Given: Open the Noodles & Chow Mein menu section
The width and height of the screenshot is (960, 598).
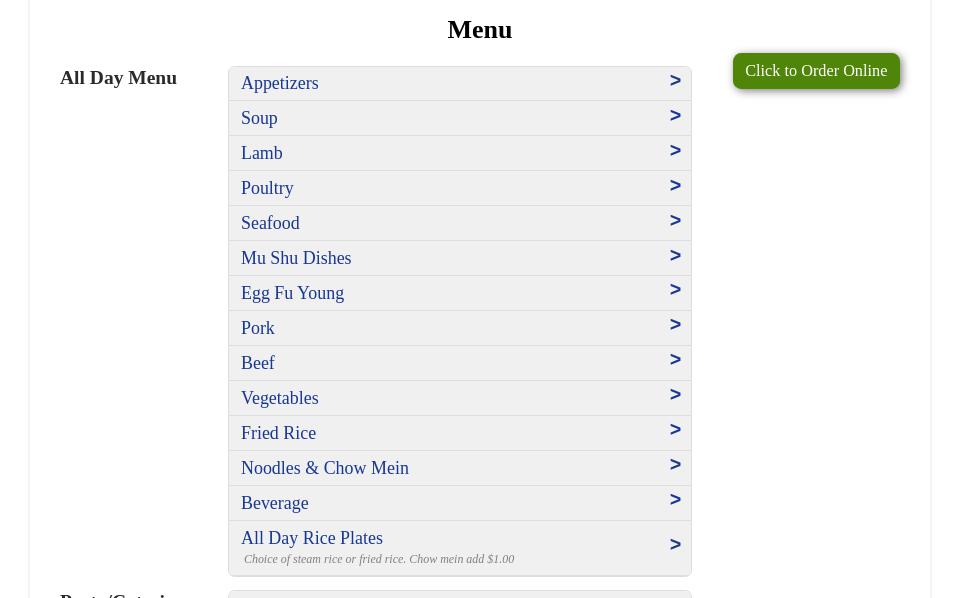Looking at the screenshot, I should point(460,468).
